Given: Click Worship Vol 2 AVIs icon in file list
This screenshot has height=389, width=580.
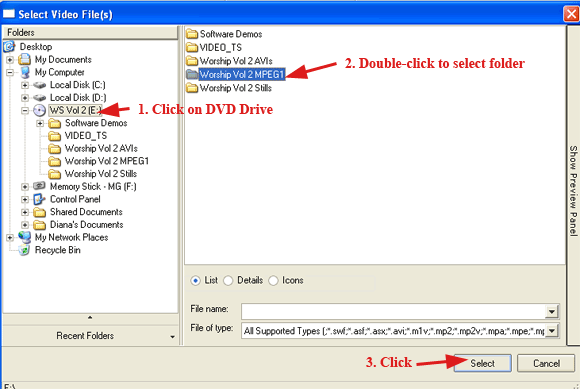Looking at the screenshot, I should (x=192, y=61).
